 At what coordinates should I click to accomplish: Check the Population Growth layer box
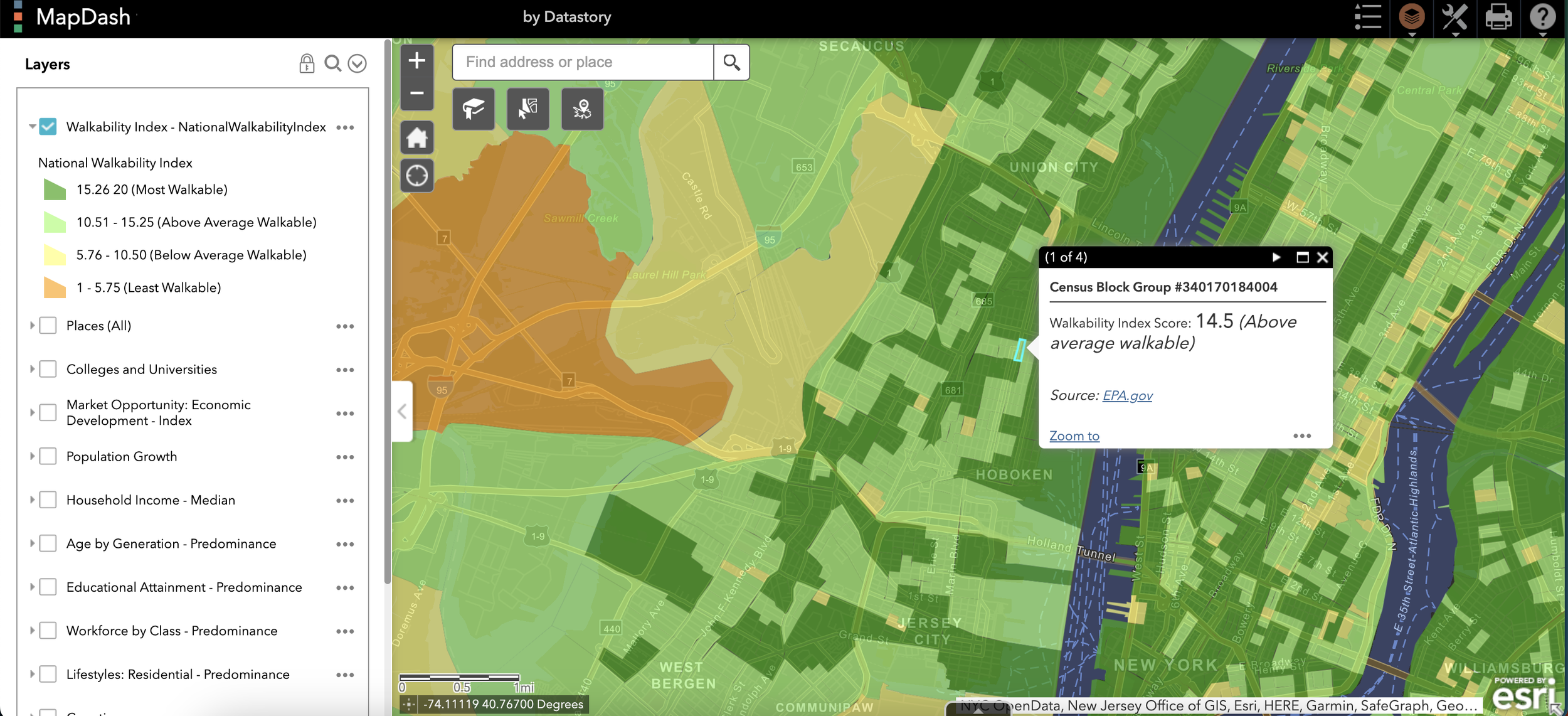click(x=48, y=456)
